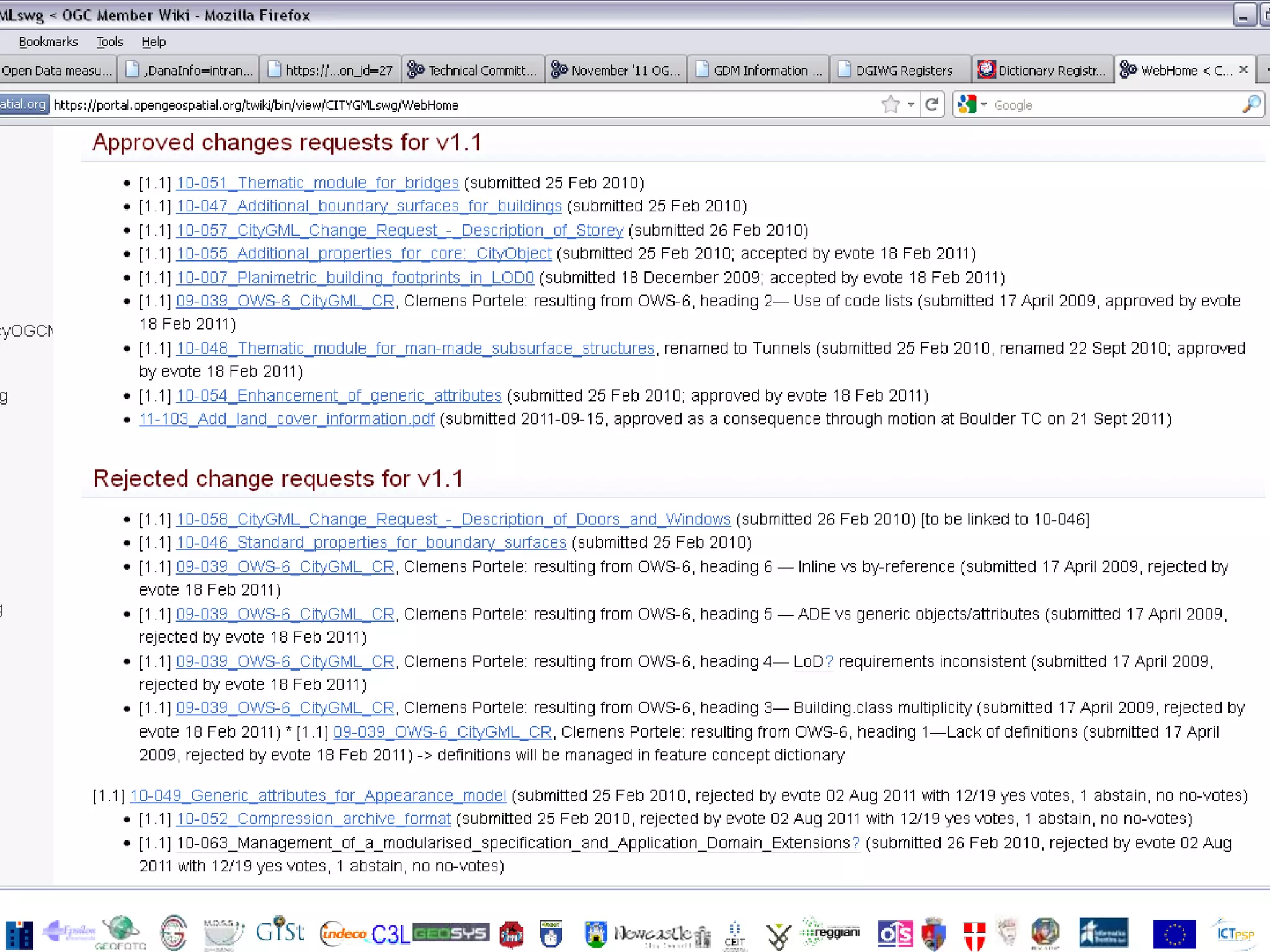
Task: Open 11-103 Add land cover information pdf
Action: (286, 419)
